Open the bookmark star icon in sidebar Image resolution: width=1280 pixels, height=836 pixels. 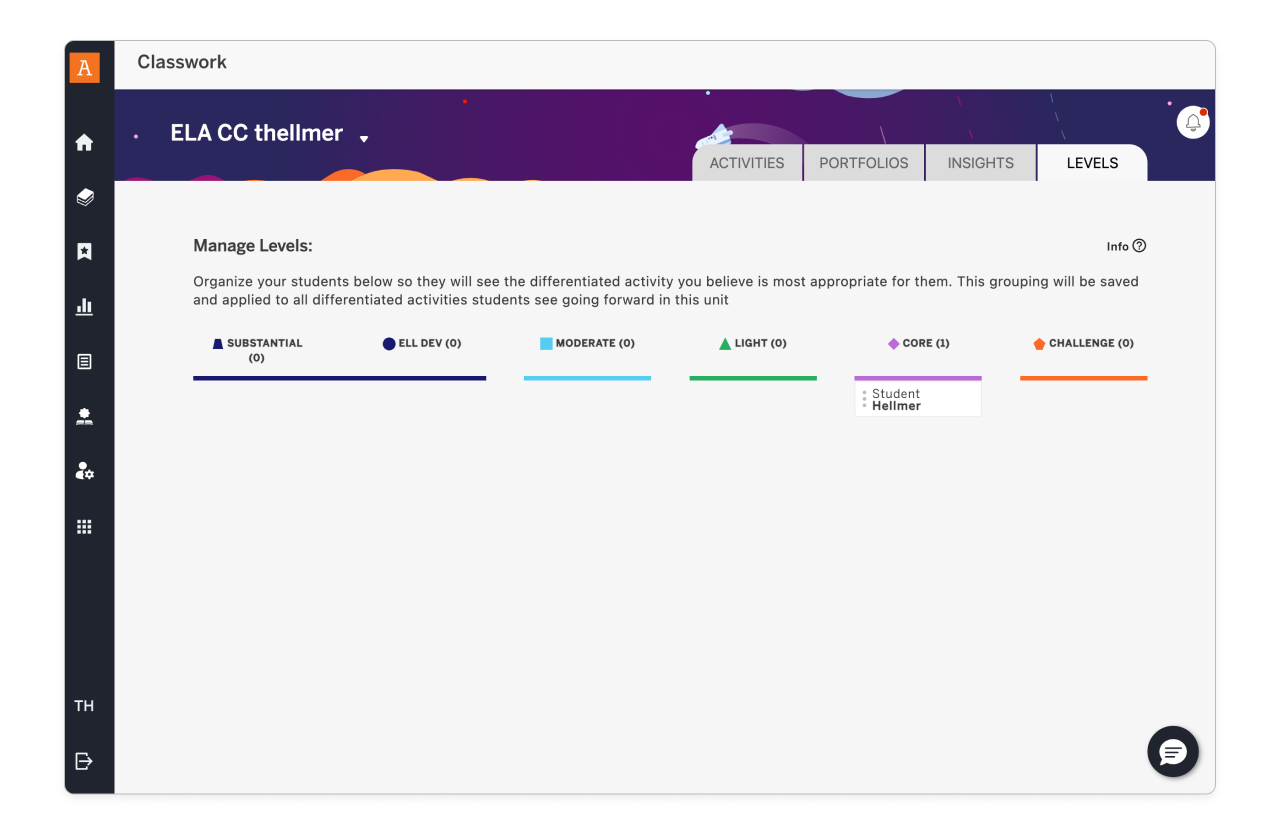pos(85,252)
